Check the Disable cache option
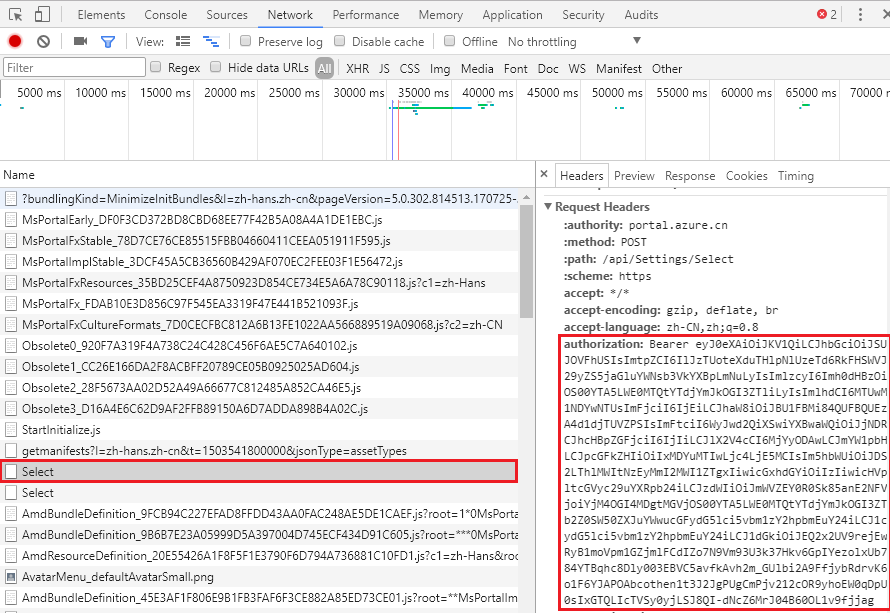 pos(340,41)
